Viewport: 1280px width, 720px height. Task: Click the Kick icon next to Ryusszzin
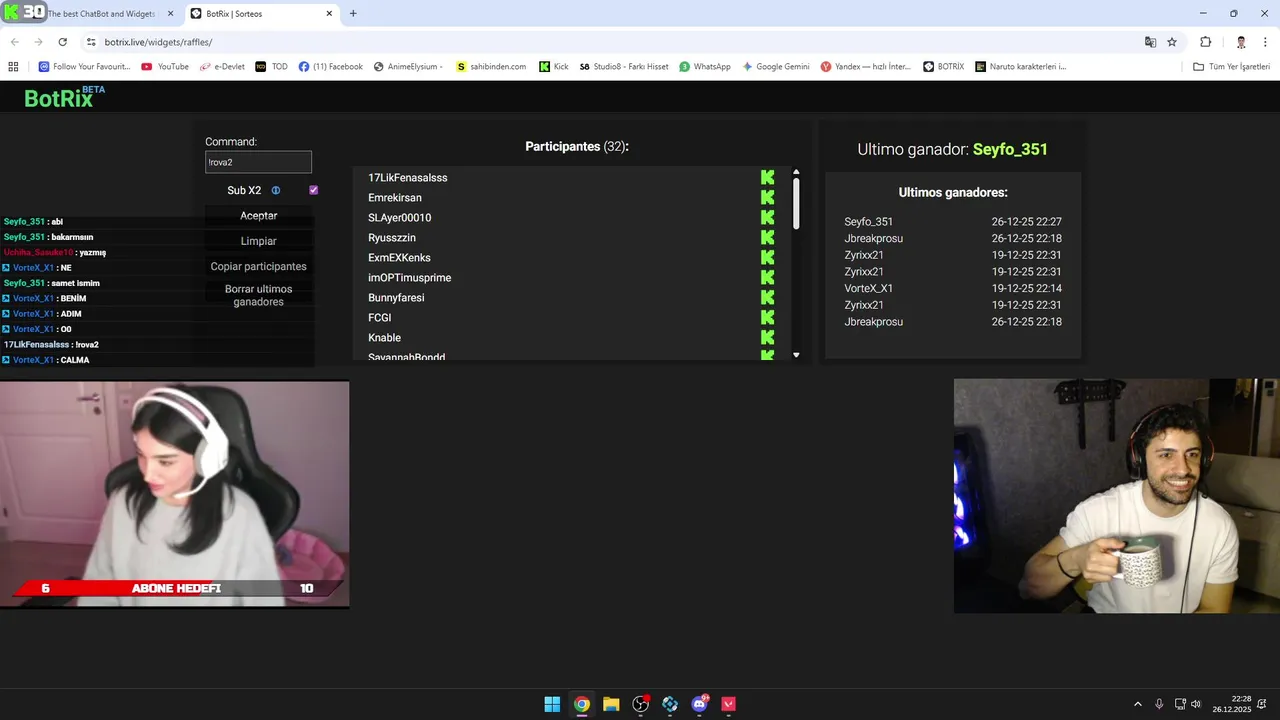tap(767, 237)
